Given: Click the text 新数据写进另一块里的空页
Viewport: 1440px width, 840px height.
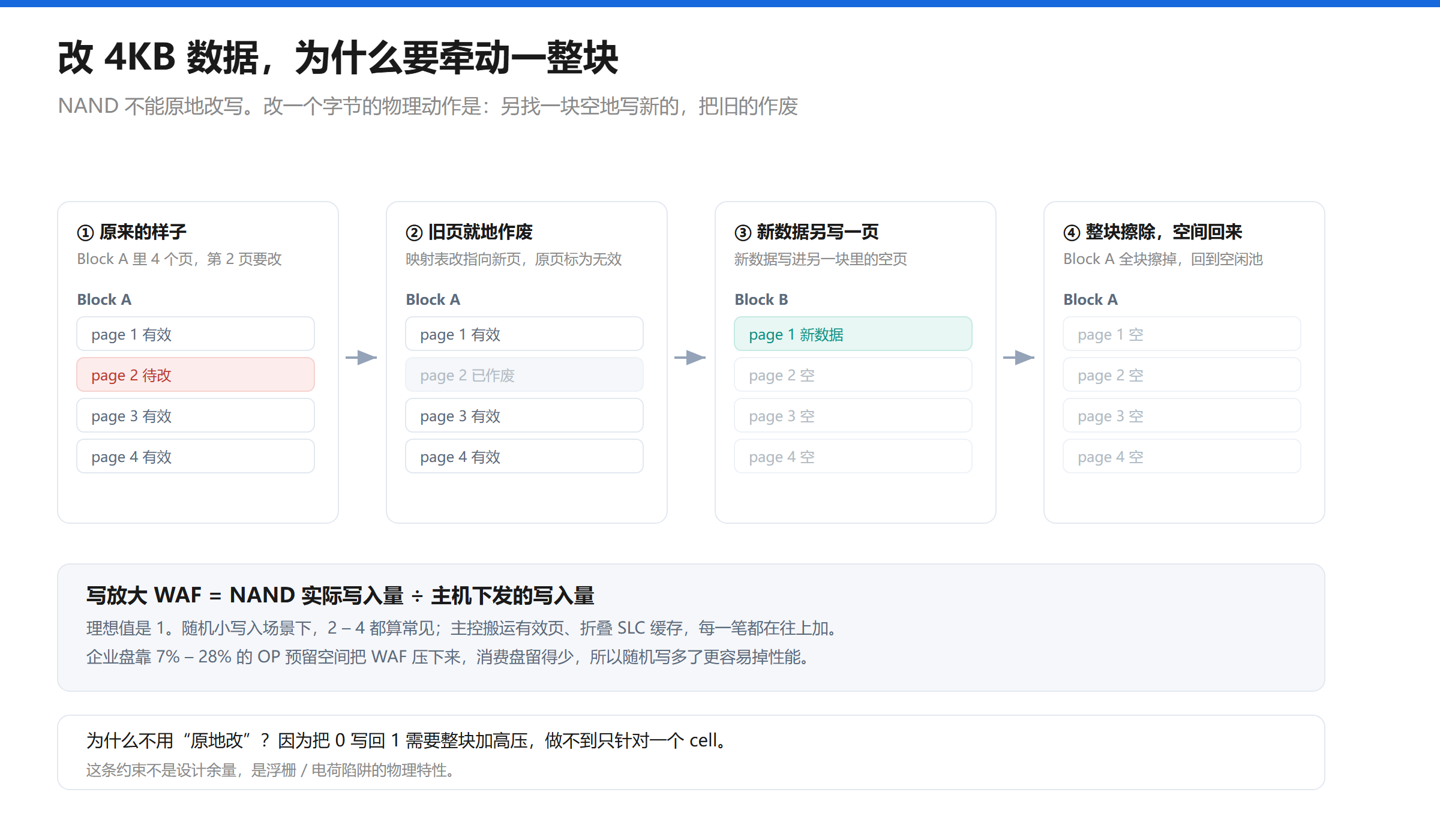Looking at the screenshot, I should 821,259.
